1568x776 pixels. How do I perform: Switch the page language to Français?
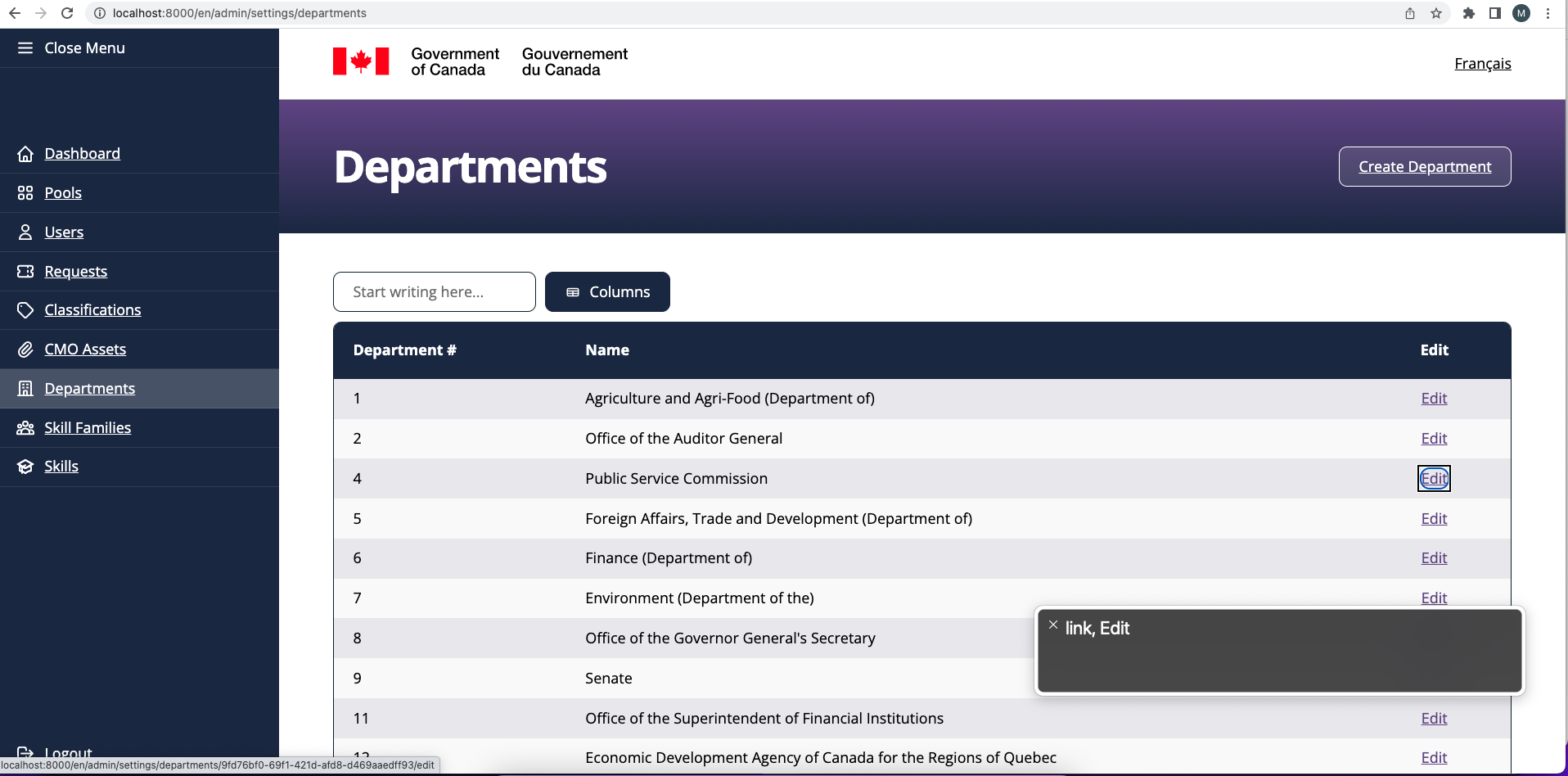click(1482, 63)
